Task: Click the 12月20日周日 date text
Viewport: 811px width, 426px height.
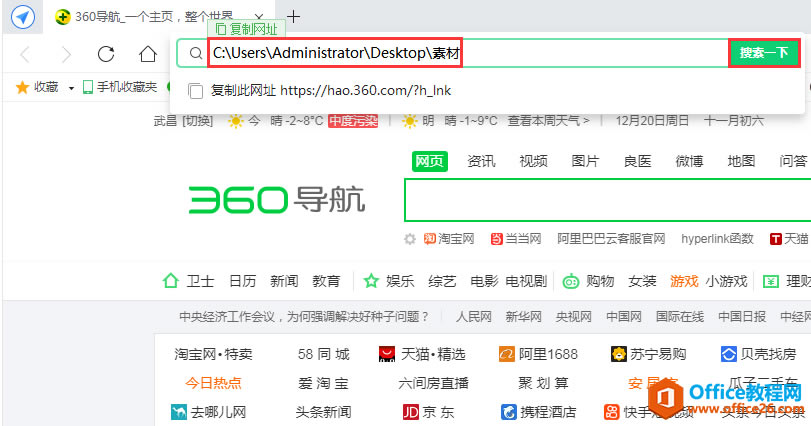Action: click(x=652, y=121)
